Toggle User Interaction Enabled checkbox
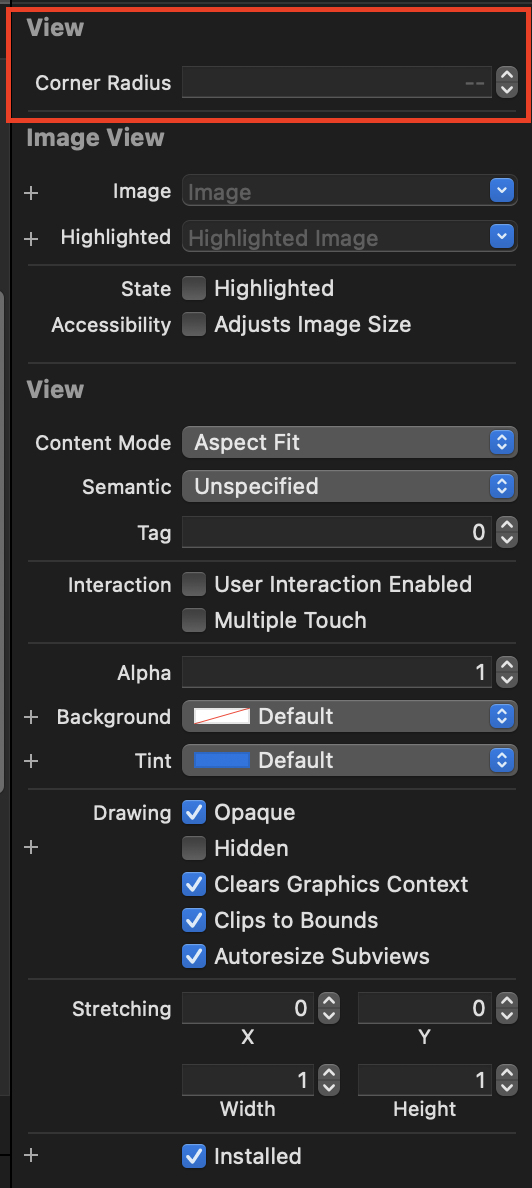The image size is (532, 1188). tap(194, 584)
